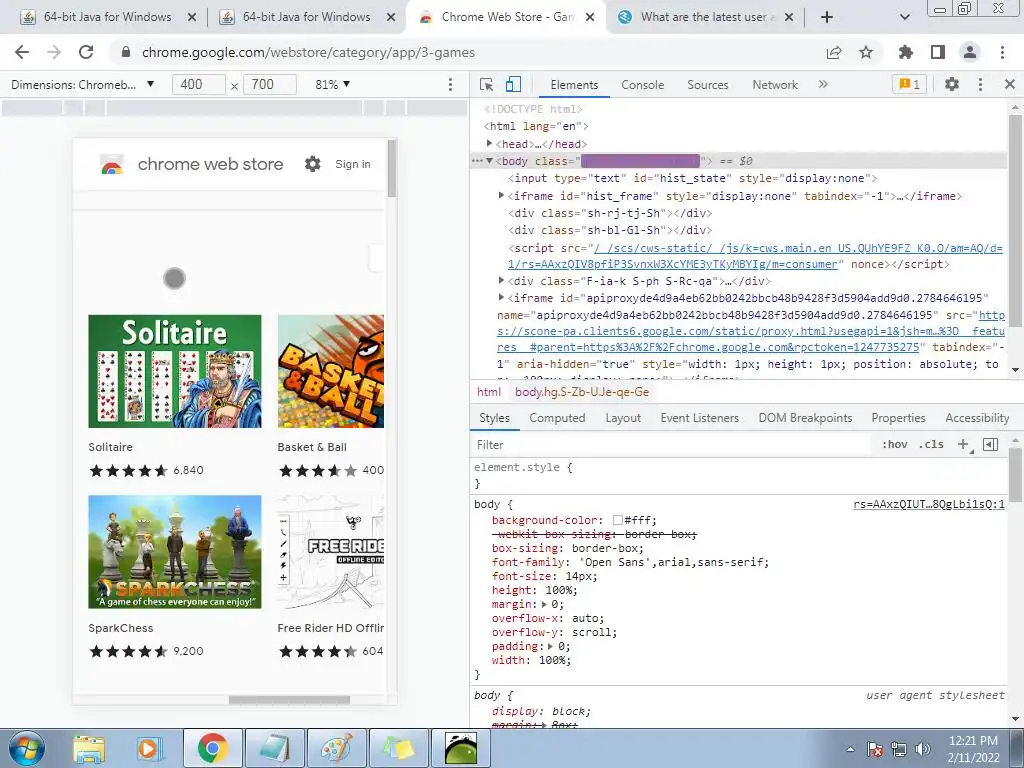Open media player taskbar icon
Screen dimensions: 1024x768
pos(150,748)
